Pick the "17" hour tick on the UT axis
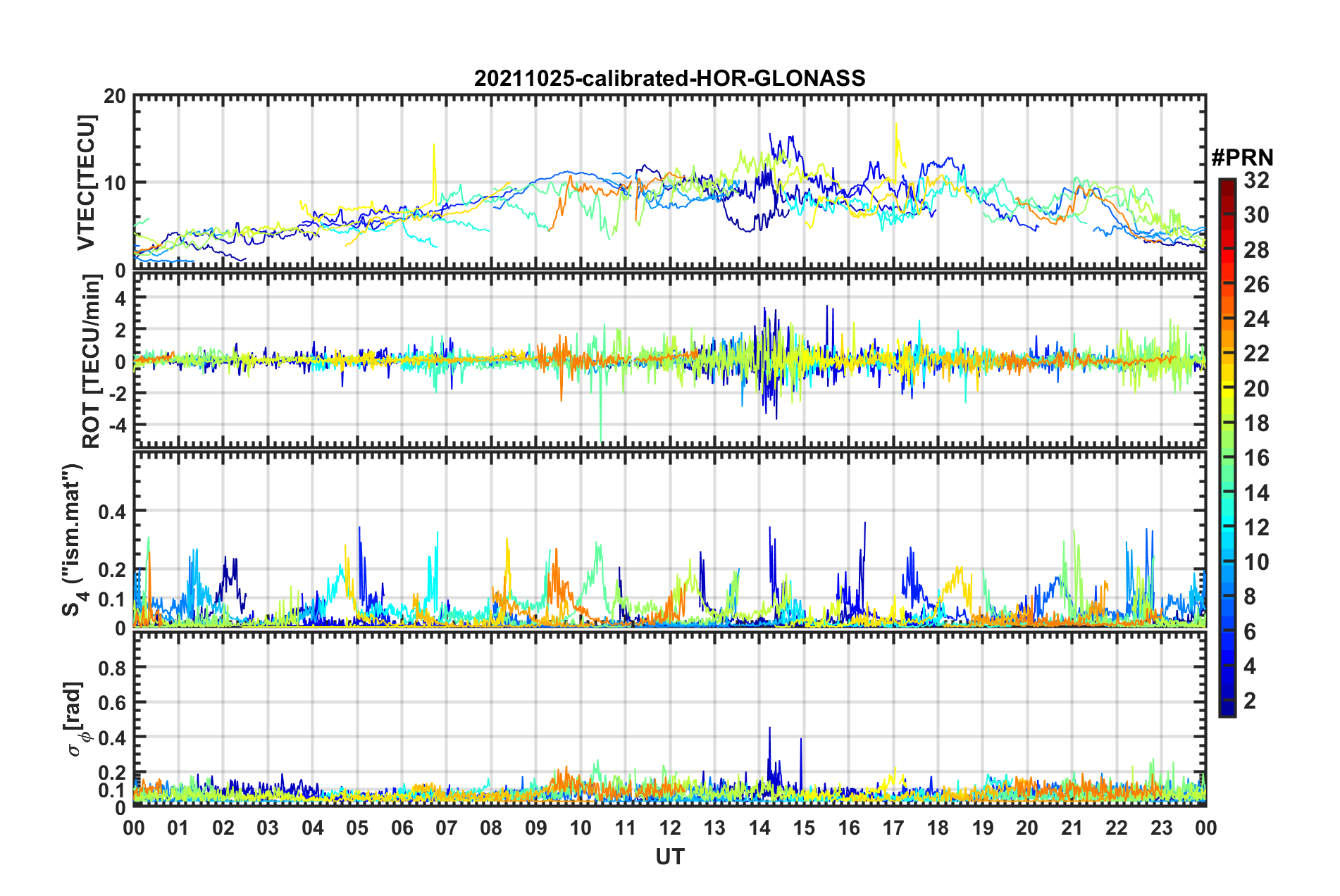 coord(893,827)
